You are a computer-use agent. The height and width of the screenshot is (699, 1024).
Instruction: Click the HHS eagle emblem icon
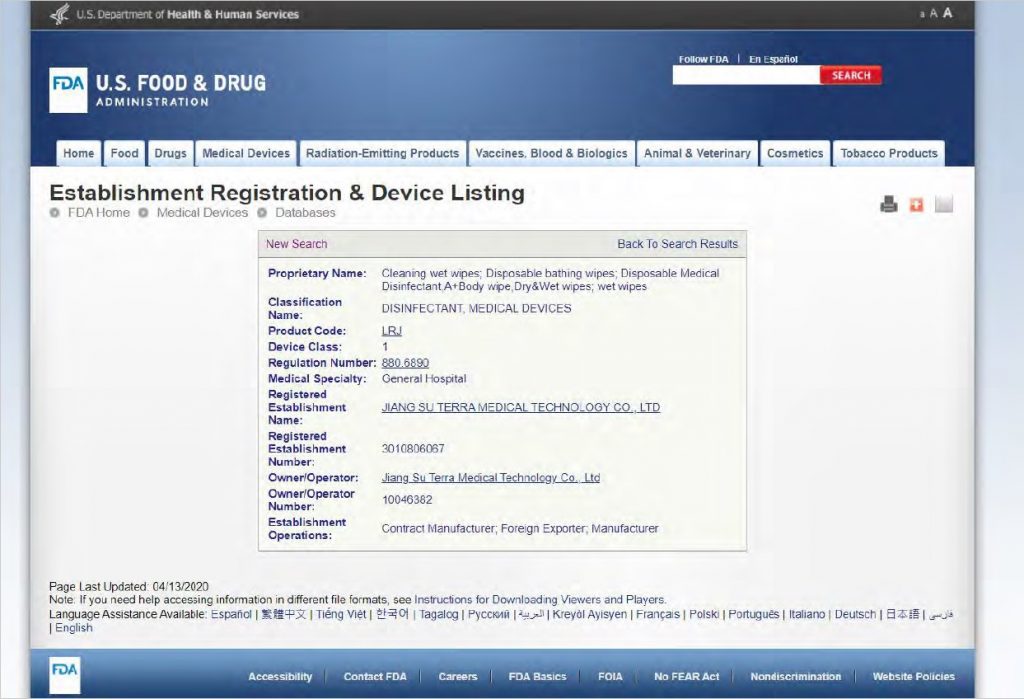tap(60, 14)
